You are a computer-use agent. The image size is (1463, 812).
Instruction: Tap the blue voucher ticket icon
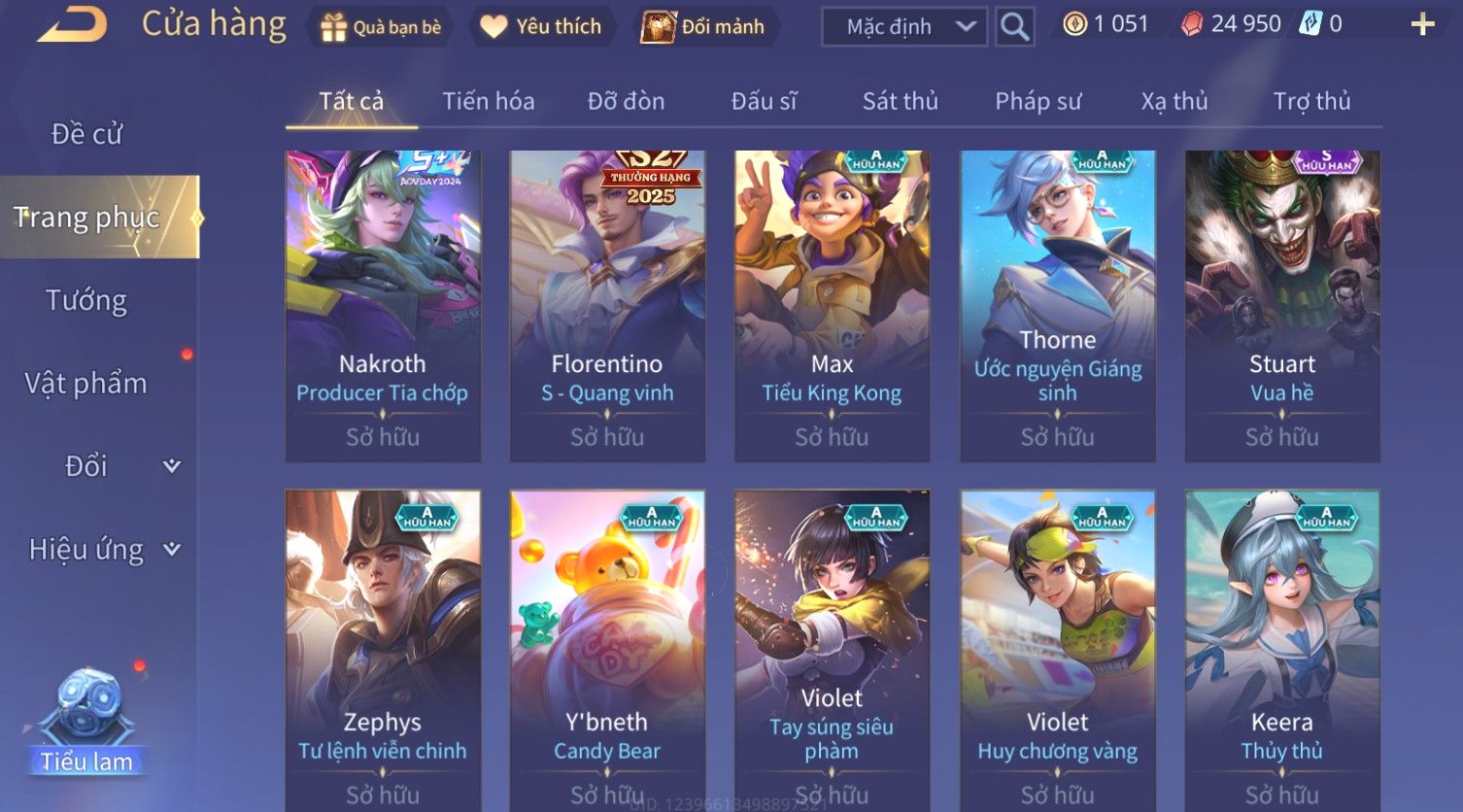1310,23
